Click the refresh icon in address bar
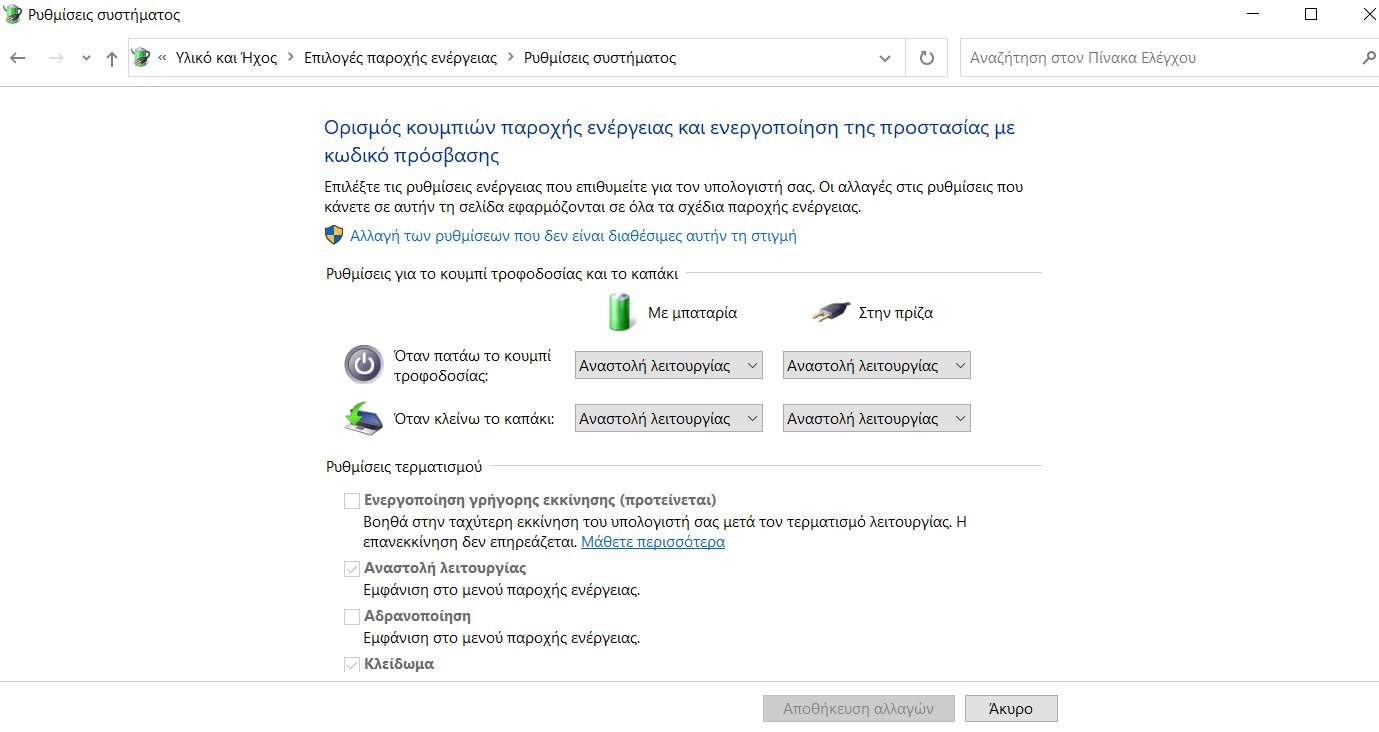 926,58
